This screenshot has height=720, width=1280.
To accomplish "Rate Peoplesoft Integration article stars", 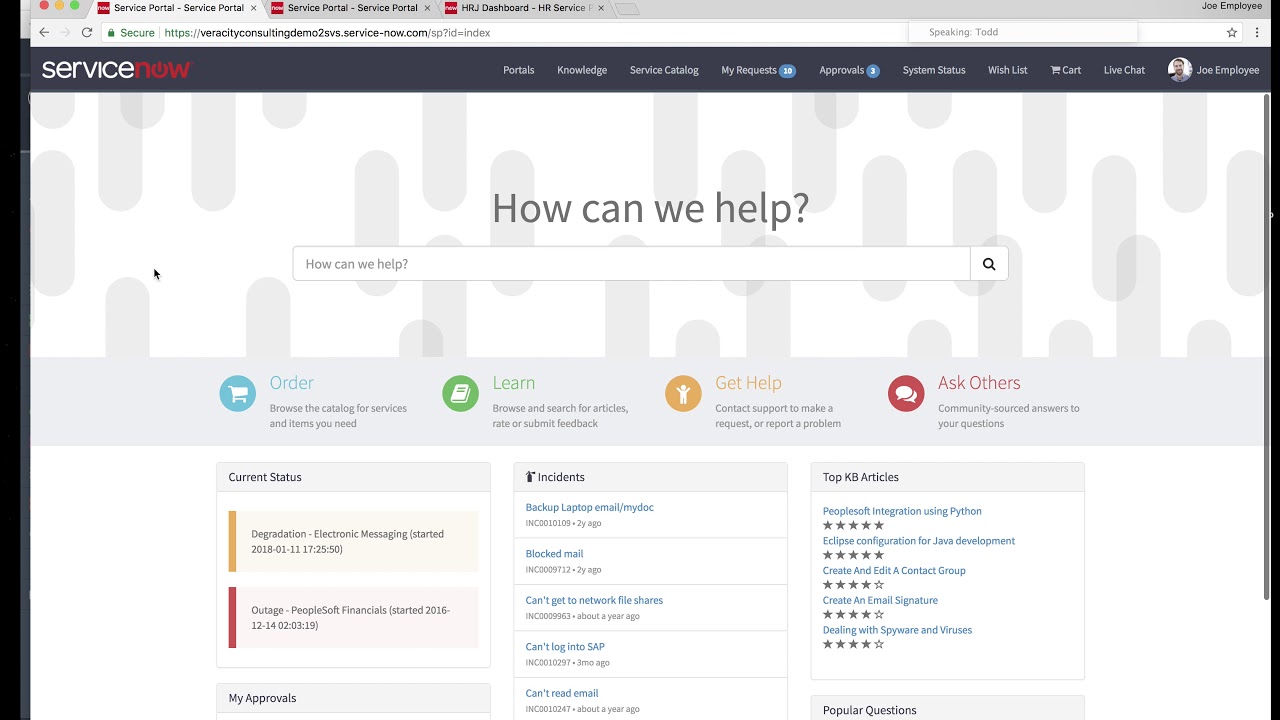I will pos(853,525).
